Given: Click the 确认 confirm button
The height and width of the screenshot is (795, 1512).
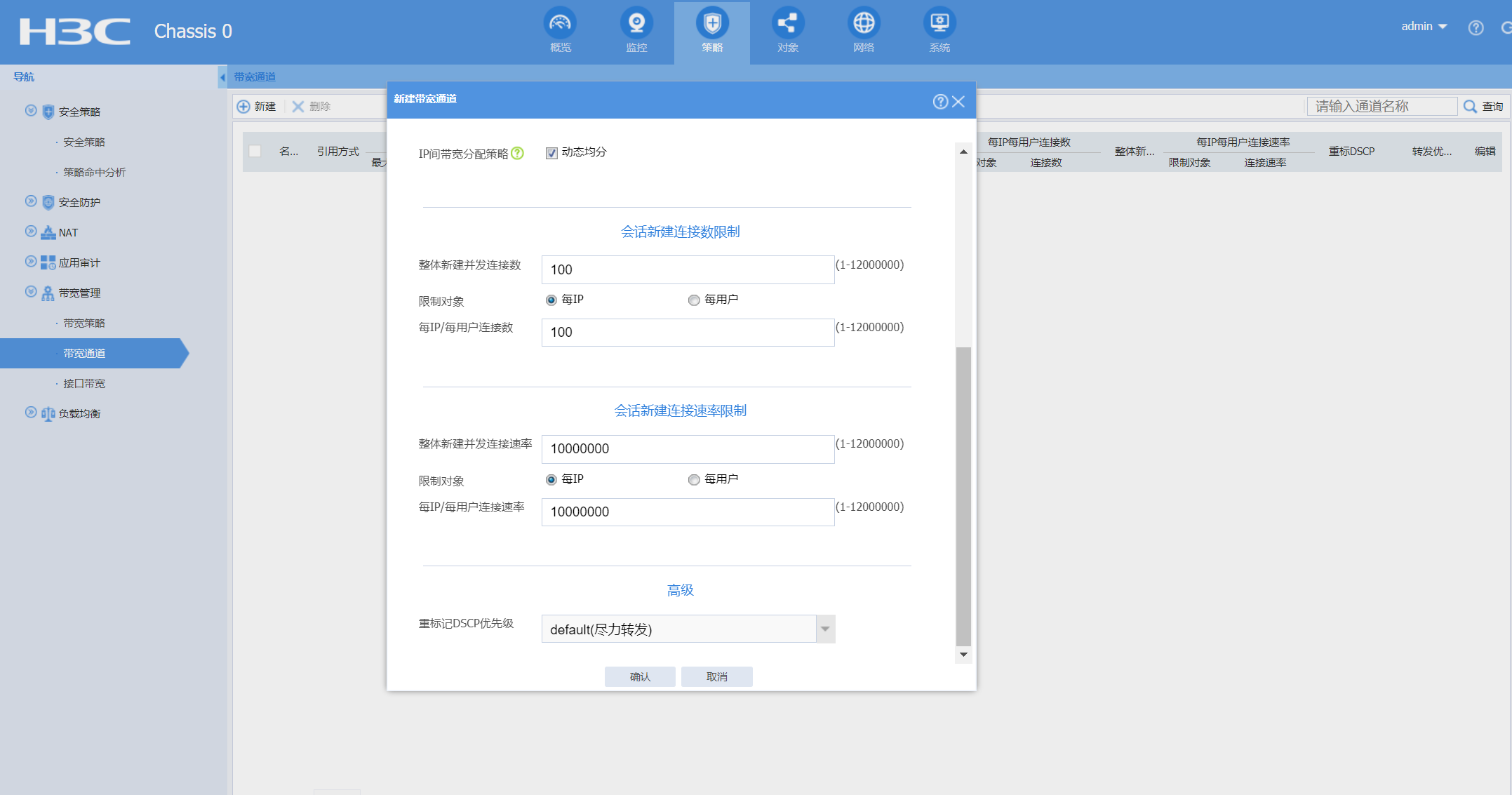Looking at the screenshot, I should pyautogui.click(x=640, y=676).
